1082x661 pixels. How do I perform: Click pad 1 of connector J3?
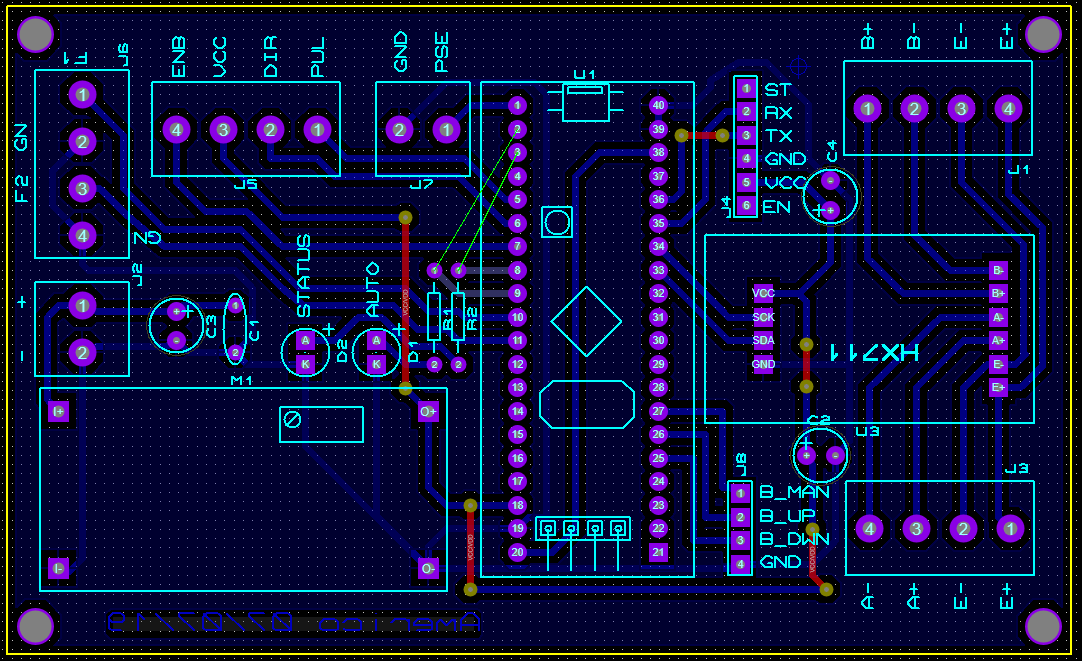tap(1010, 529)
